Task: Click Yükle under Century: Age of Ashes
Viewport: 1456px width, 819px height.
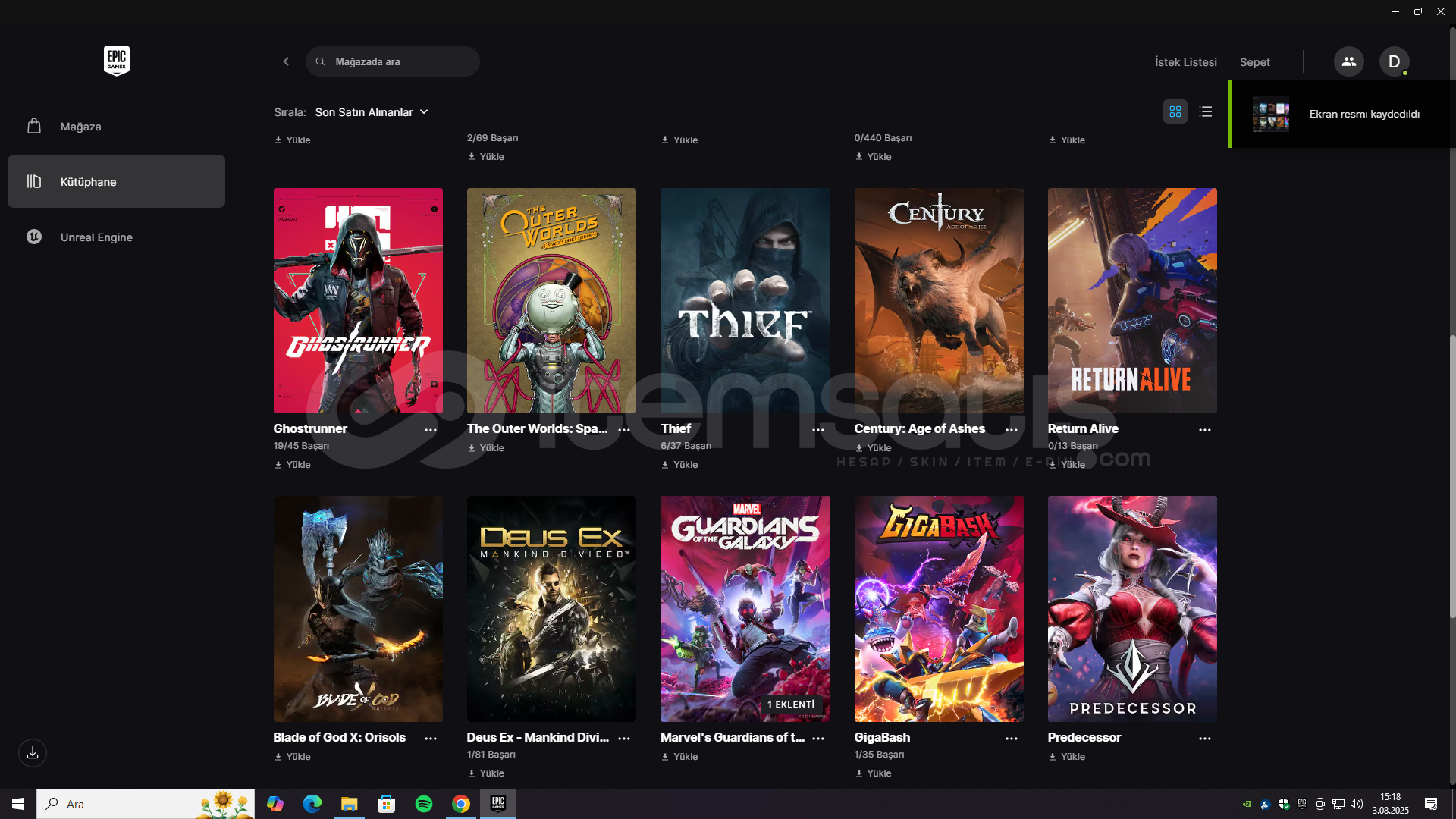Action: click(873, 448)
